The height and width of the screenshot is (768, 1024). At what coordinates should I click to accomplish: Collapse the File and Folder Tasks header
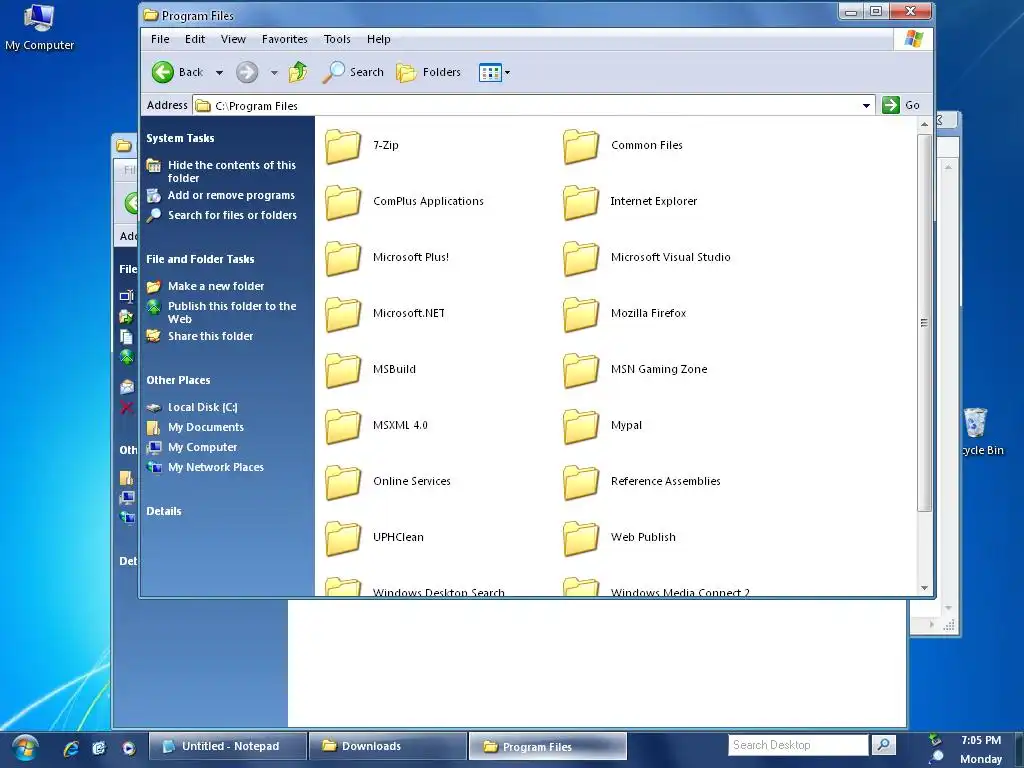(200, 259)
